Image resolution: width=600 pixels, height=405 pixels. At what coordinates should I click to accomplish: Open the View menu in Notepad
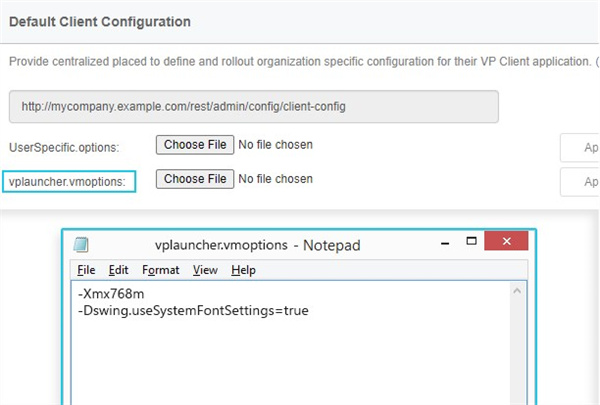click(205, 270)
